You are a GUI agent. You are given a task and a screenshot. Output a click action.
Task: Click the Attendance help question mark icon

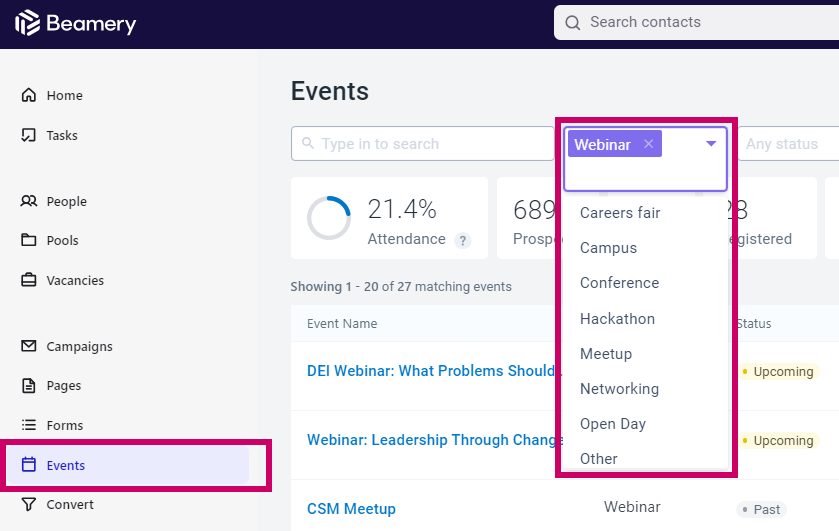(x=463, y=240)
